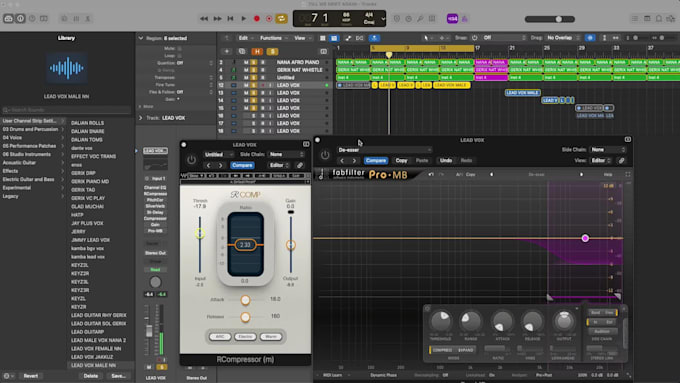This screenshot has height=383, width=680.
Task: Click the Library Delete button
Action: 91,376
